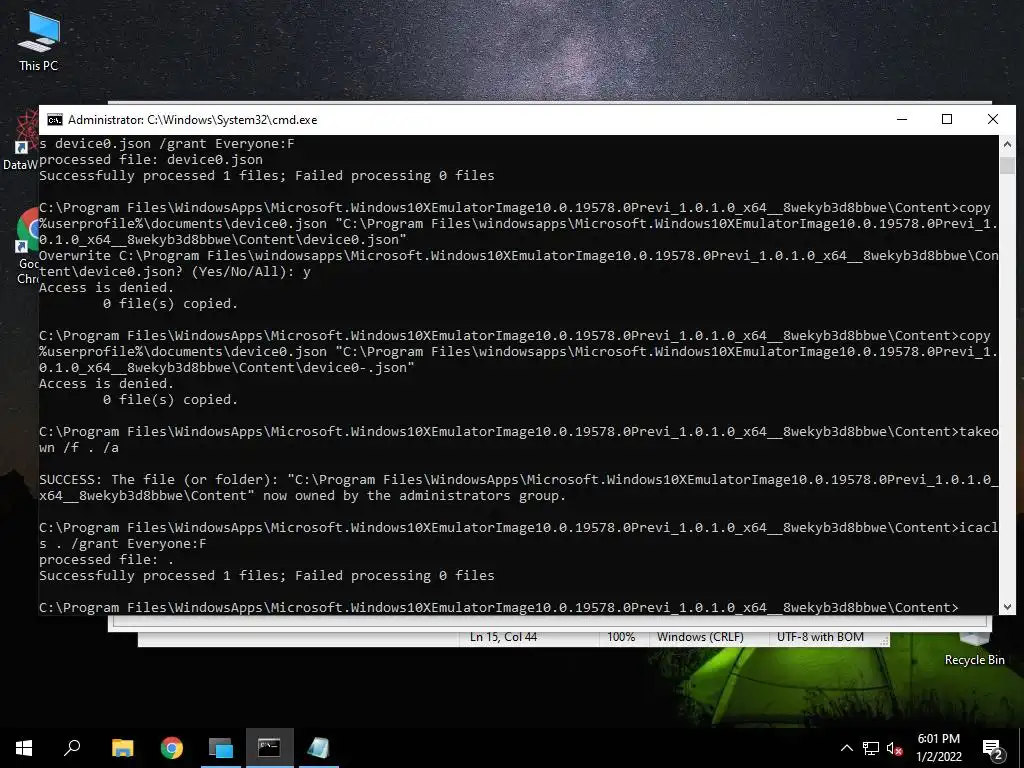Click the Windows (CRLF) status in Notepad

700,637
